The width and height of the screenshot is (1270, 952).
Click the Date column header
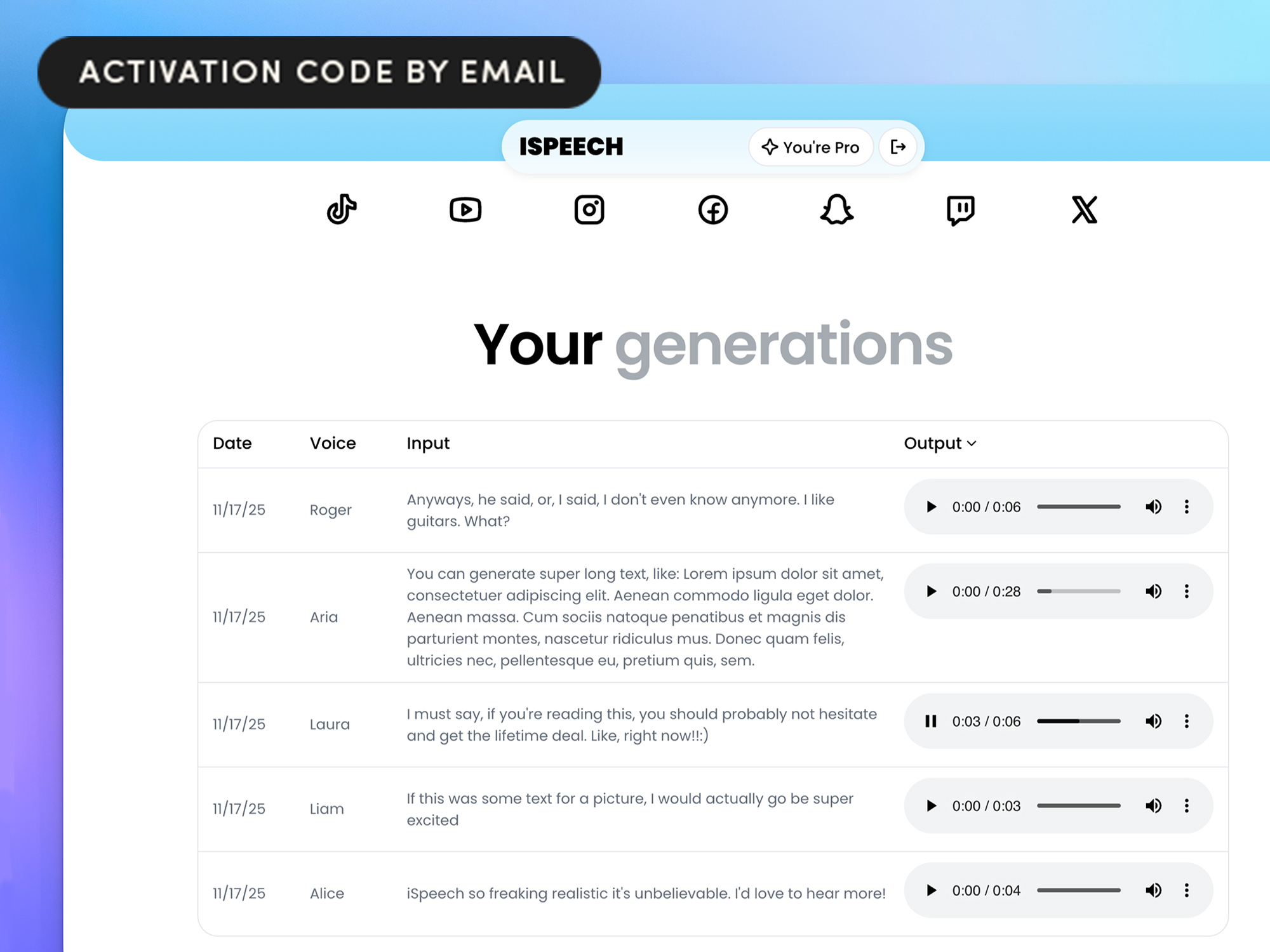point(232,443)
